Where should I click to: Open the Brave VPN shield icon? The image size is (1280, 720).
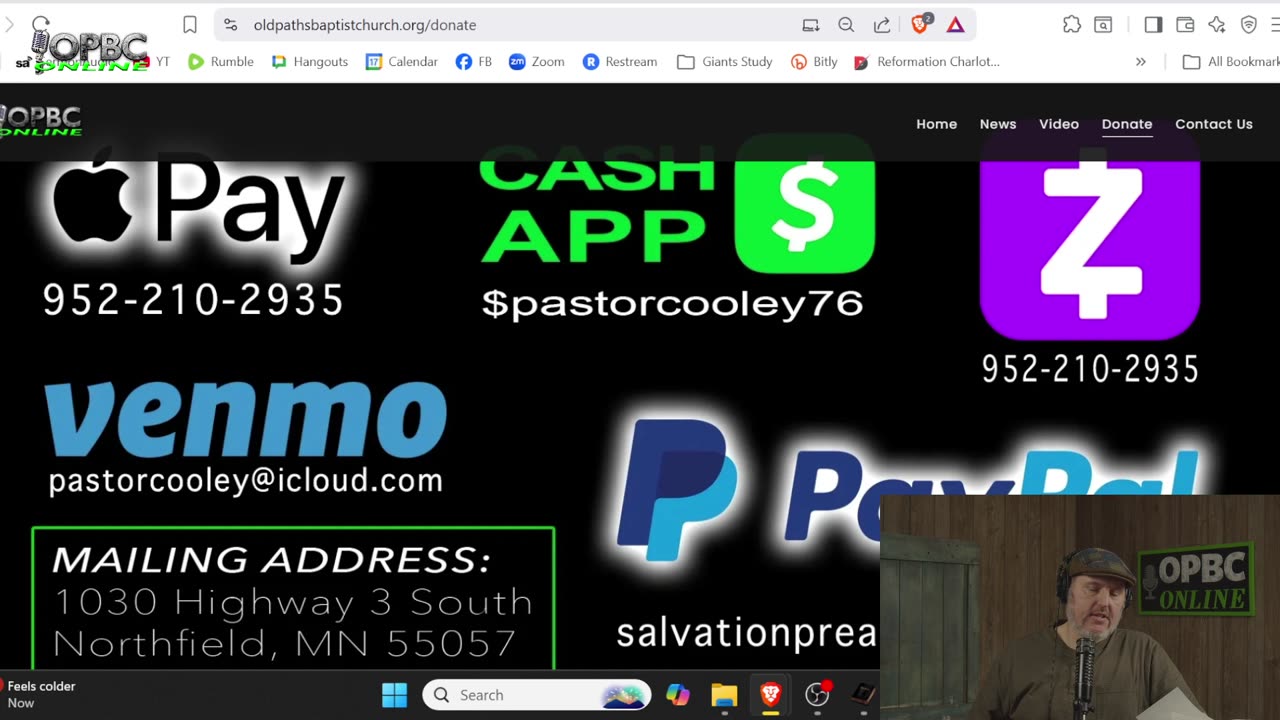coord(1249,25)
